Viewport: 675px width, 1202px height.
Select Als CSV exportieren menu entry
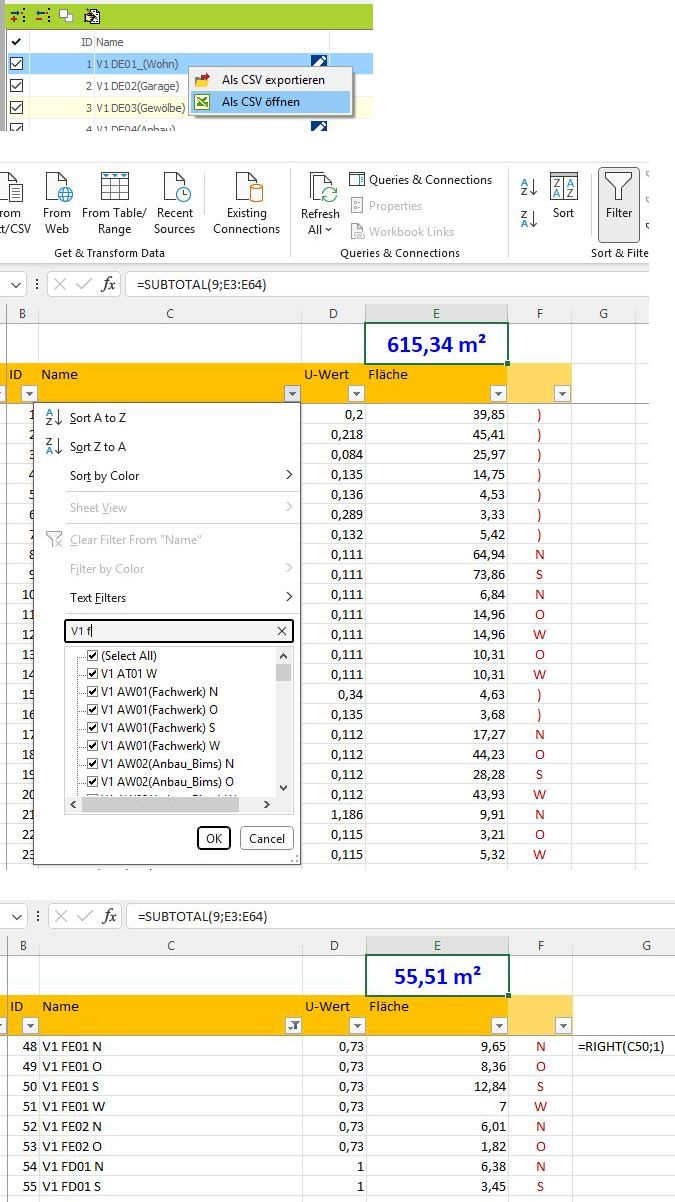(x=272, y=80)
